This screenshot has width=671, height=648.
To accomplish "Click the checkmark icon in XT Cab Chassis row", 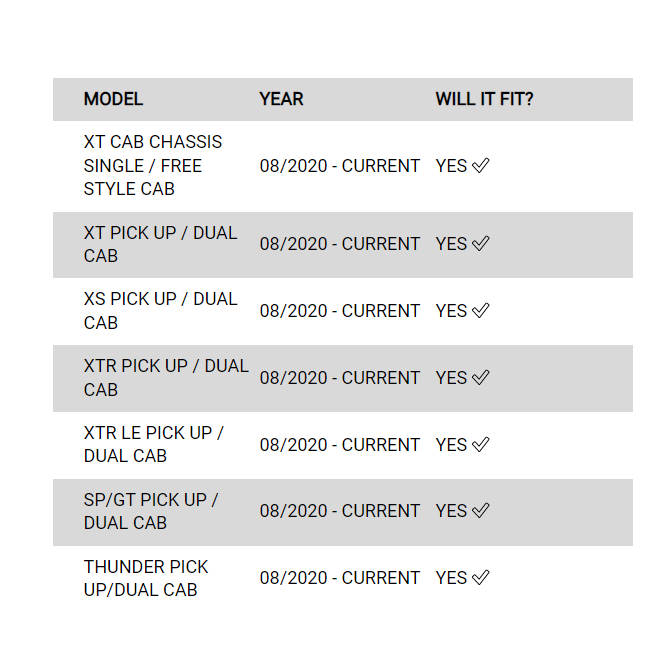I will (480, 166).
